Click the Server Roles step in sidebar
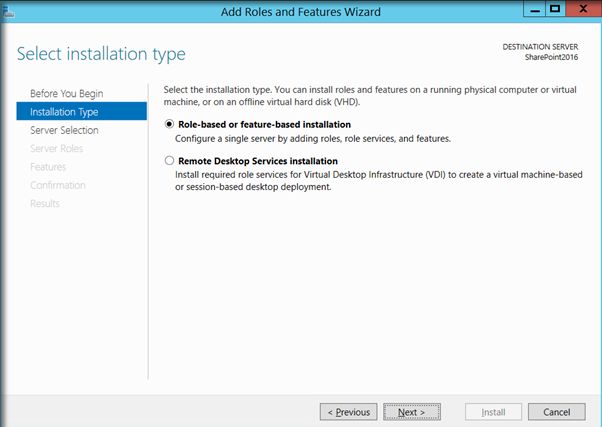This screenshot has width=602, height=427. click(x=57, y=149)
